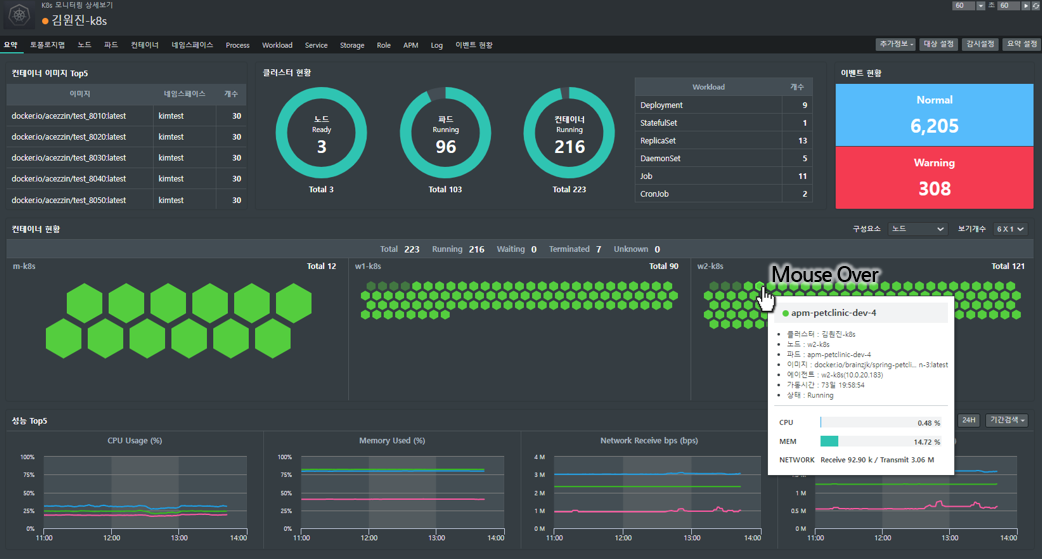Open the 구성요소 노드 dropdown
The width and height of the screenshot is (1042, 559).
point(917,229)
